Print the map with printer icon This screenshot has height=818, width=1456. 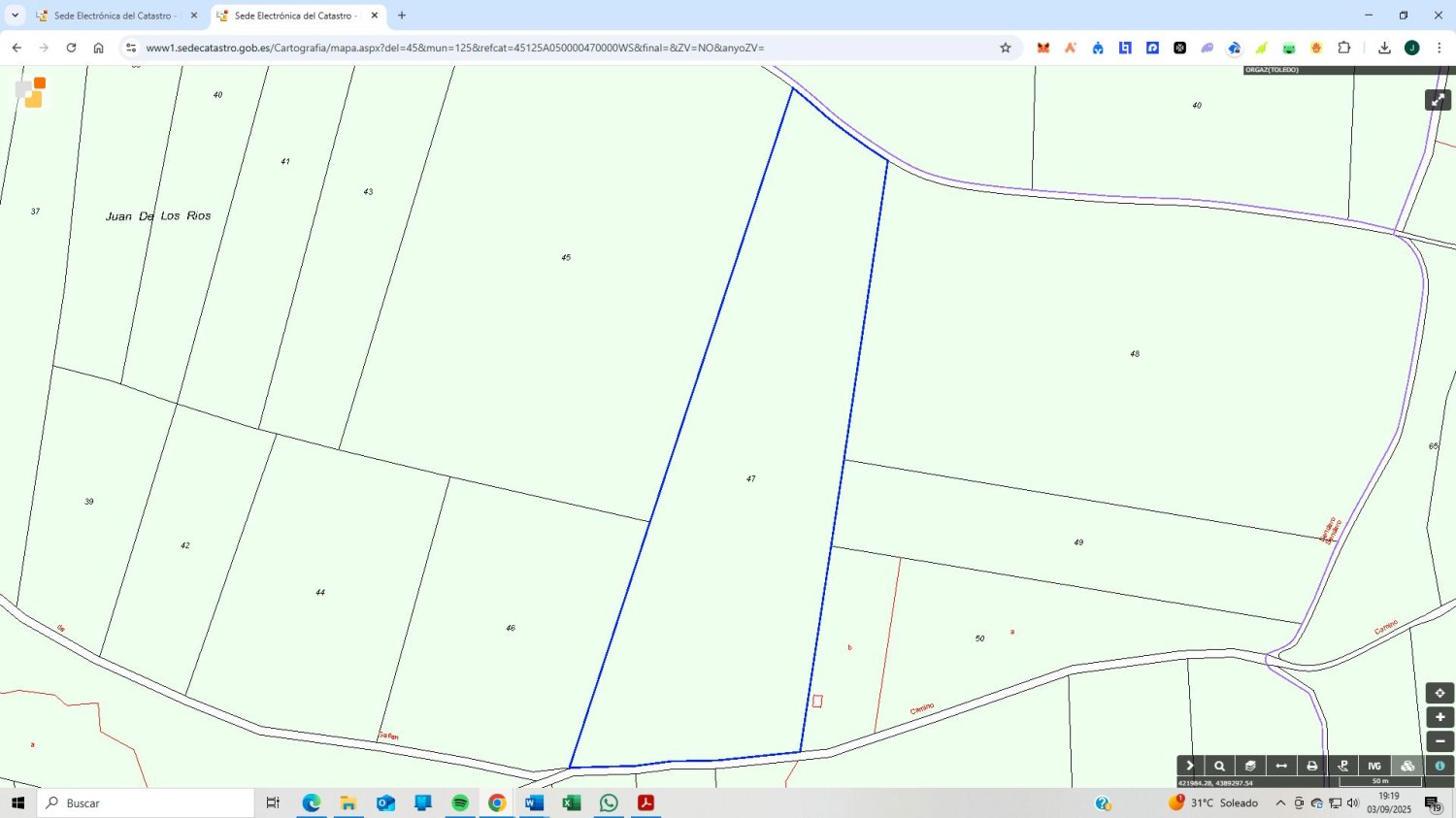[1312, 766]
